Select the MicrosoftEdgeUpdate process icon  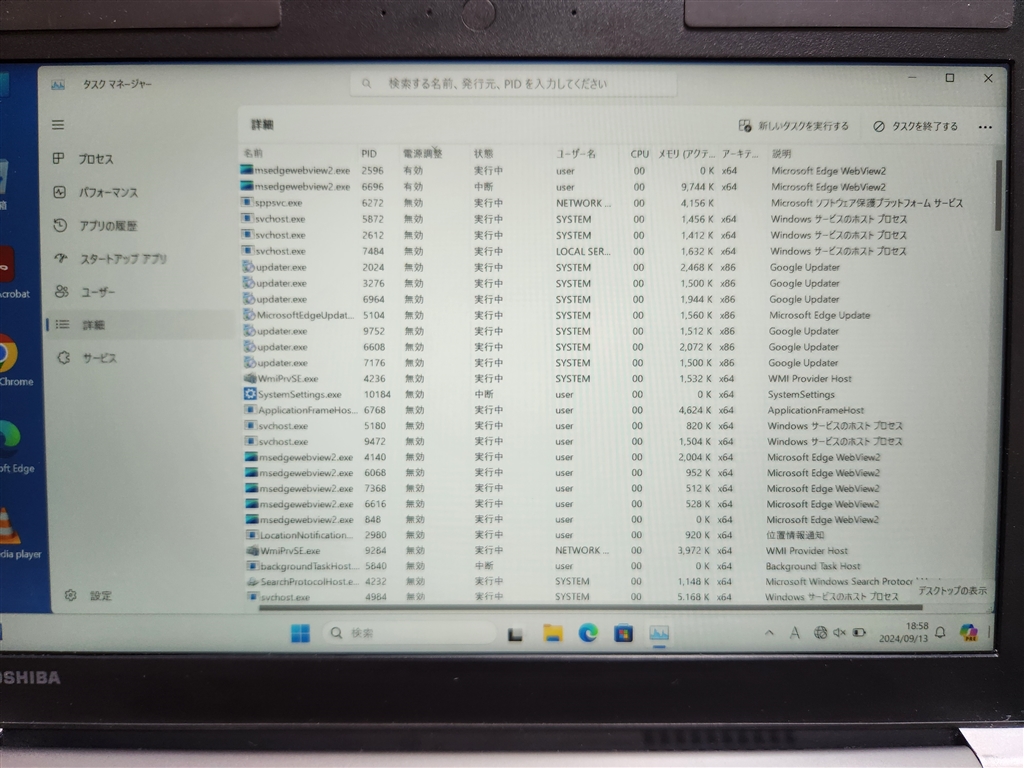(x=249, y=315)
